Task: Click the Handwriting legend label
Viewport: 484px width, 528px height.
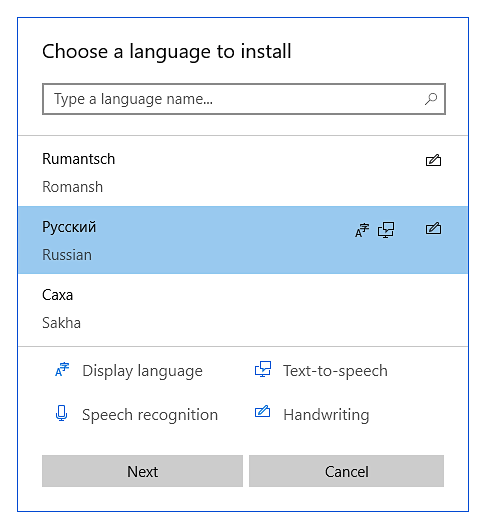Action: [x=326, y=415]
